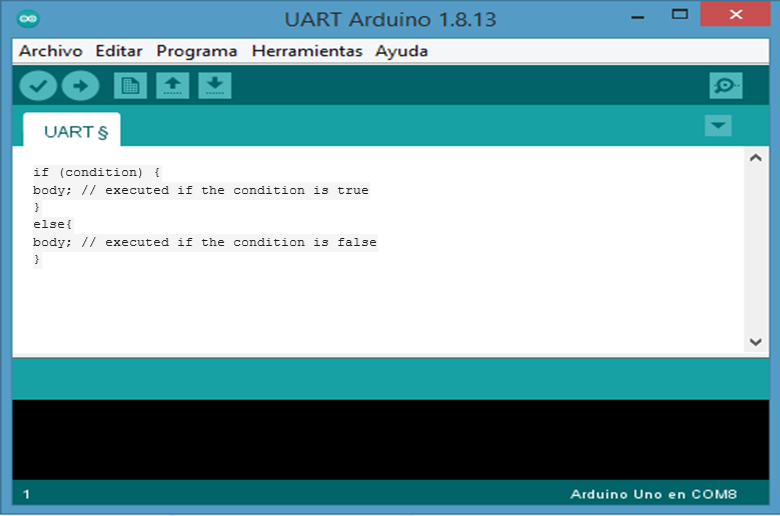The height and width of the screenshot is (516, 780).
Task: Open the Serial Monitor magnifier icon
Action: pyautogui.click(x=726, y=86)
